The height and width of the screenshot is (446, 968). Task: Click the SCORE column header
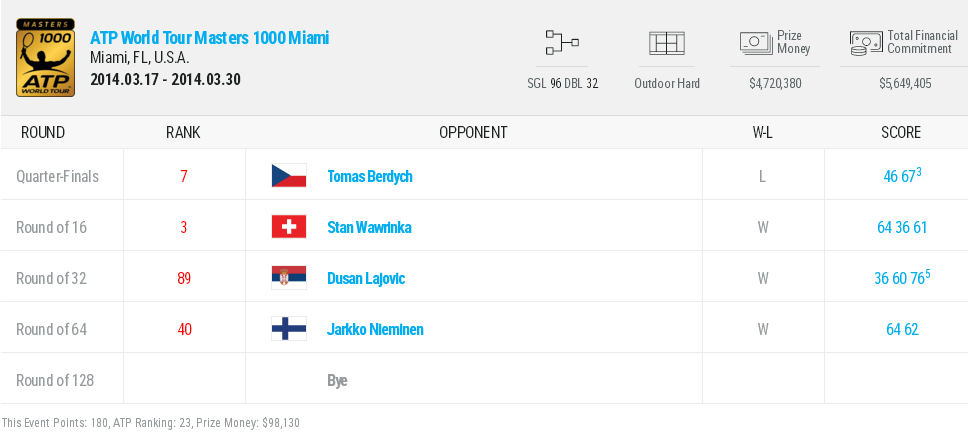[x=901, y=132]
